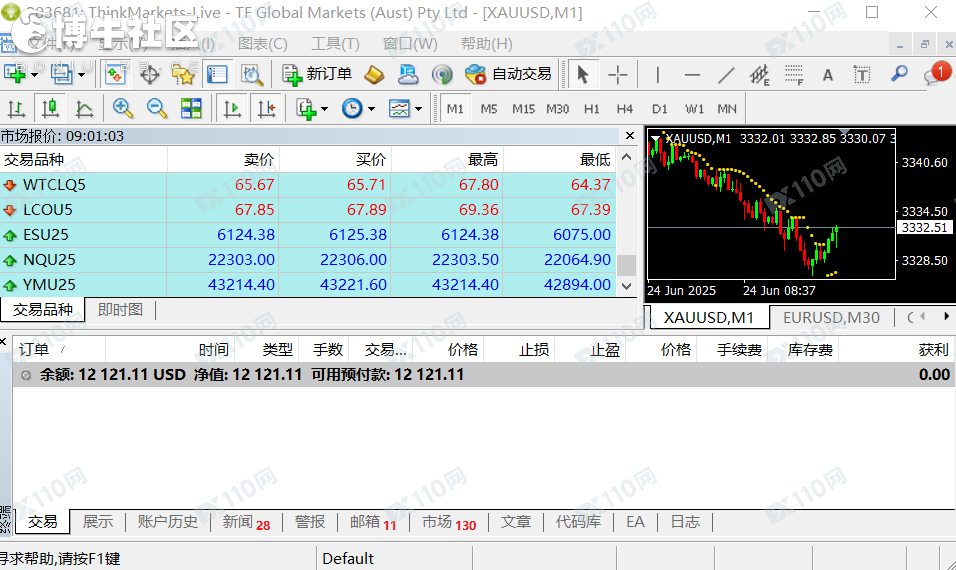The width and height of the screenshot is (956, 570).
Task: Open the search magnifier icon
Action: point(899,74)
